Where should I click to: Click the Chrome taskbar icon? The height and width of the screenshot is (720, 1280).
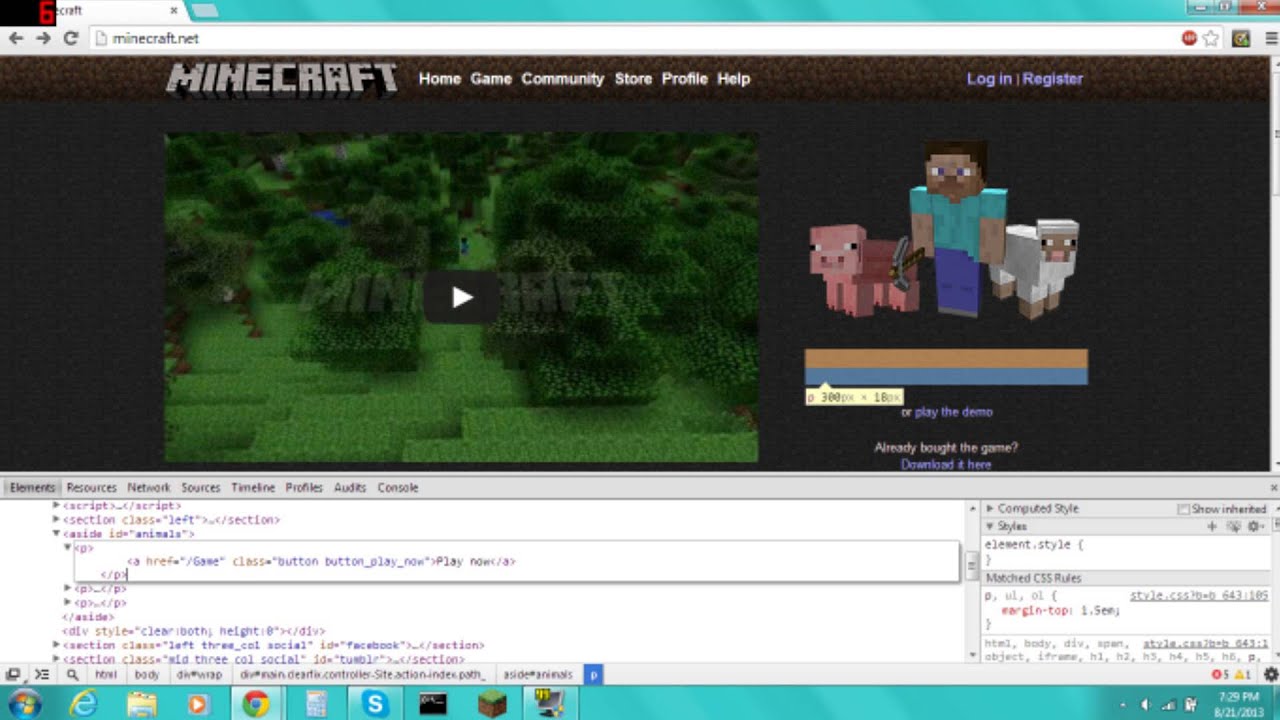[256, 704]
